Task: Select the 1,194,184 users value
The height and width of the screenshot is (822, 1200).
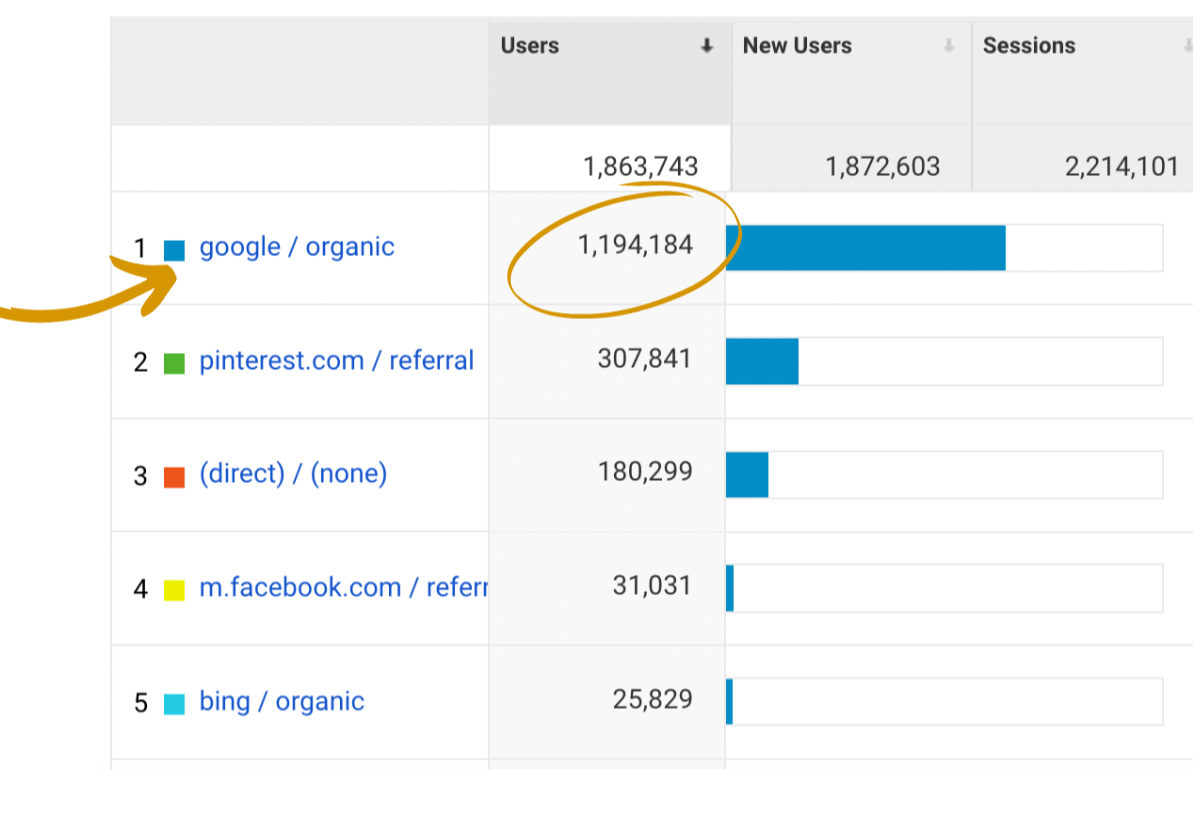Action: coord(635,244)
